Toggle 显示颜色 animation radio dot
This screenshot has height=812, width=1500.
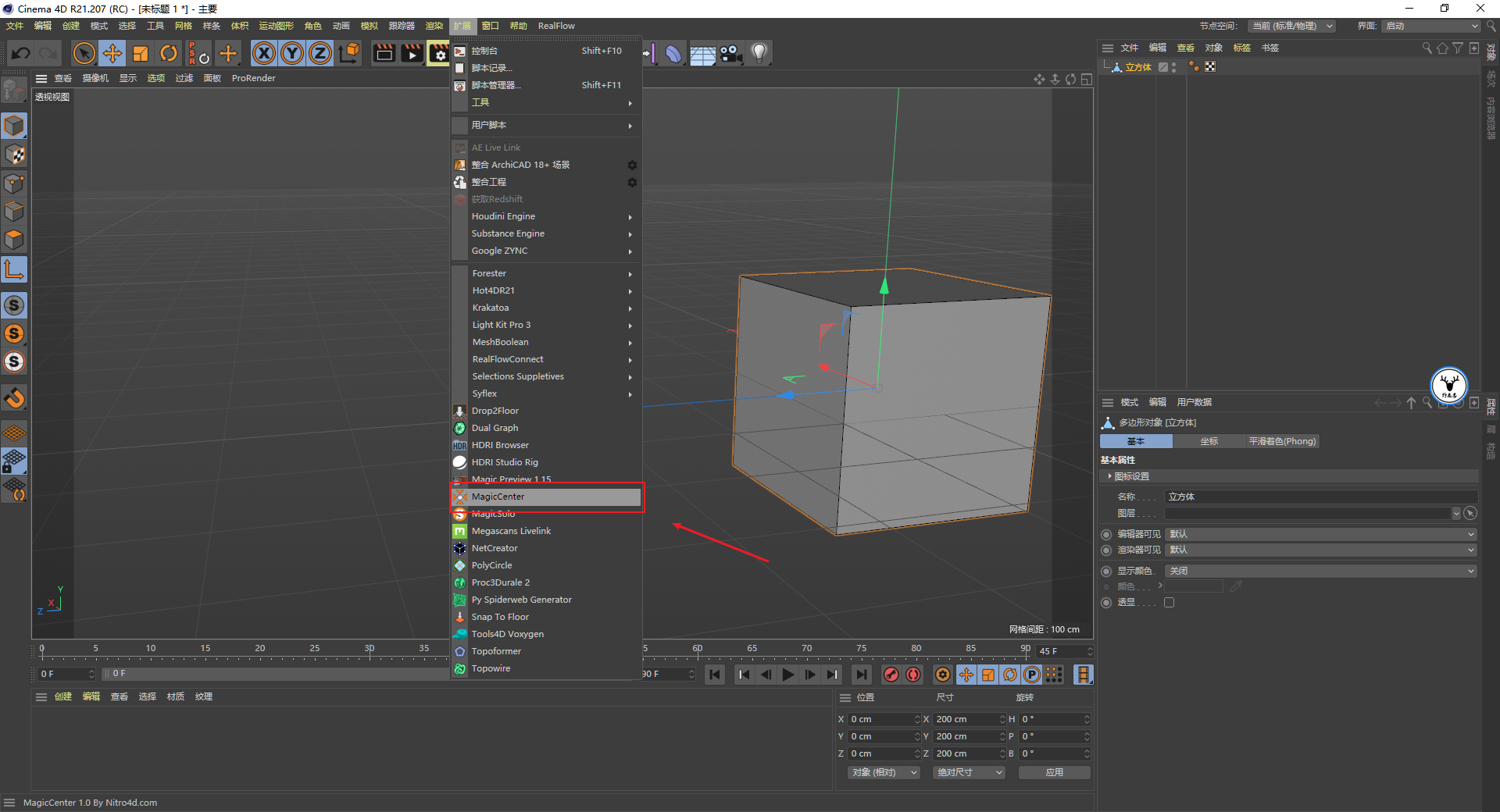(1106, 572)
